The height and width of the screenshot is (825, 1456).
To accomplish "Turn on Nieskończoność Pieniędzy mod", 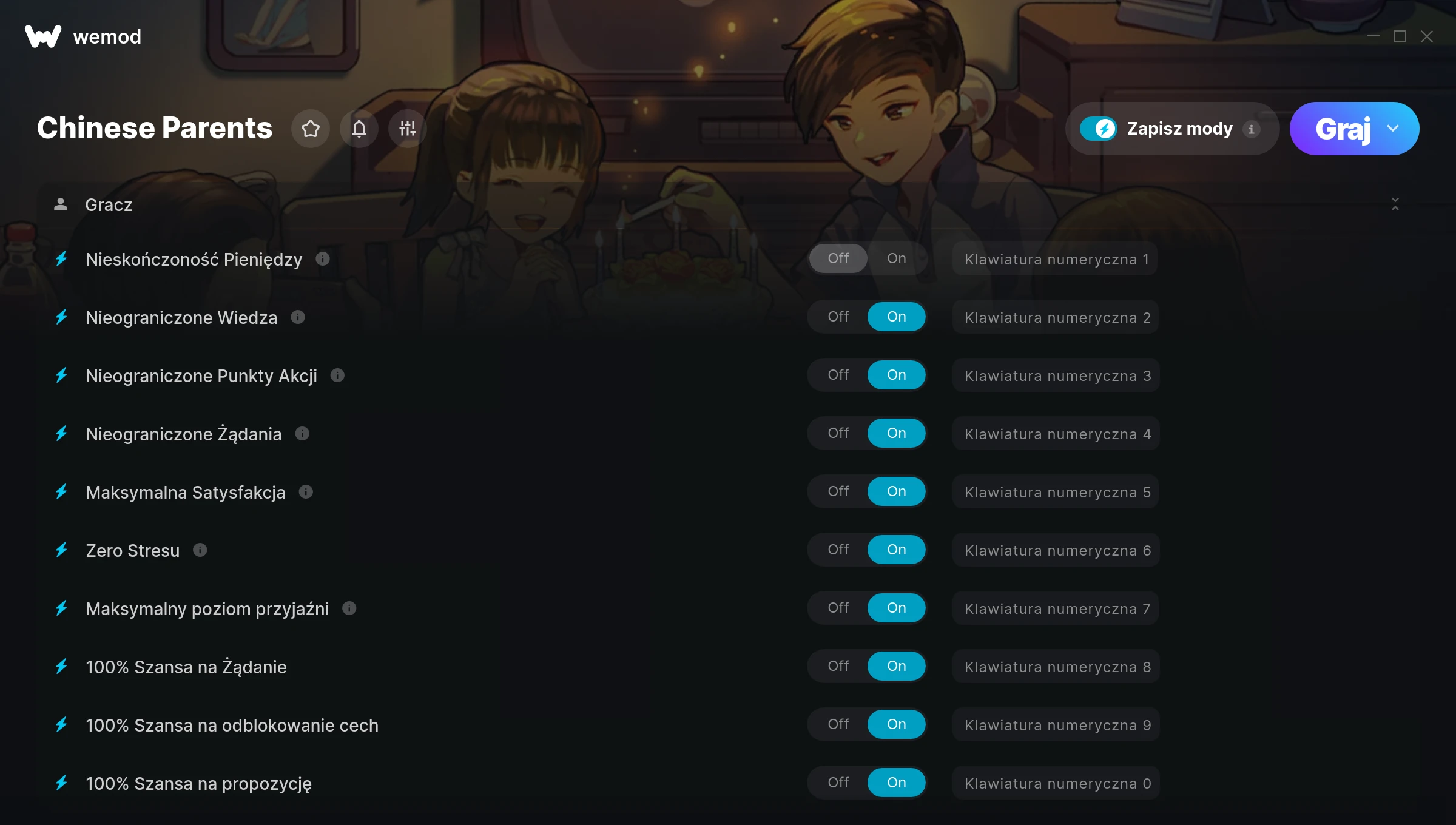I will click(x=896, y=258).
